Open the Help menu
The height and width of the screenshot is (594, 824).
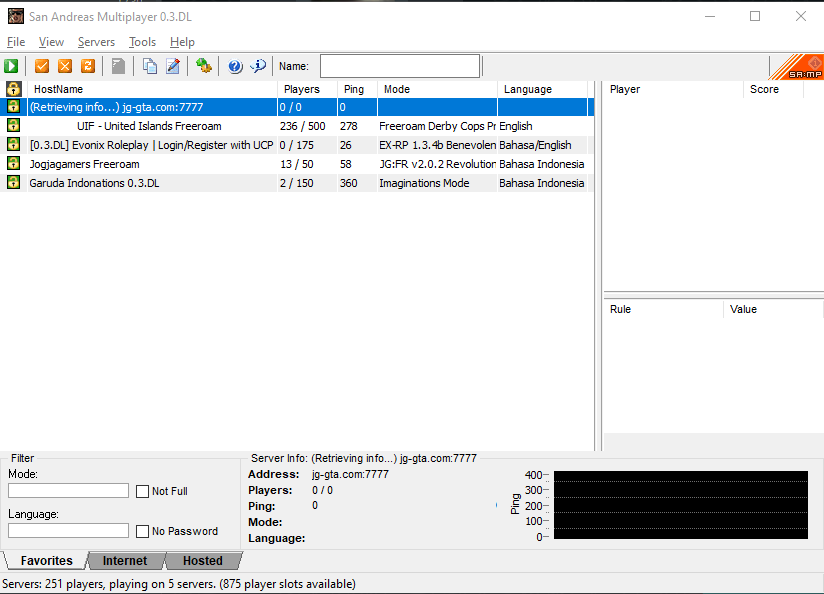tap(182, 42)
